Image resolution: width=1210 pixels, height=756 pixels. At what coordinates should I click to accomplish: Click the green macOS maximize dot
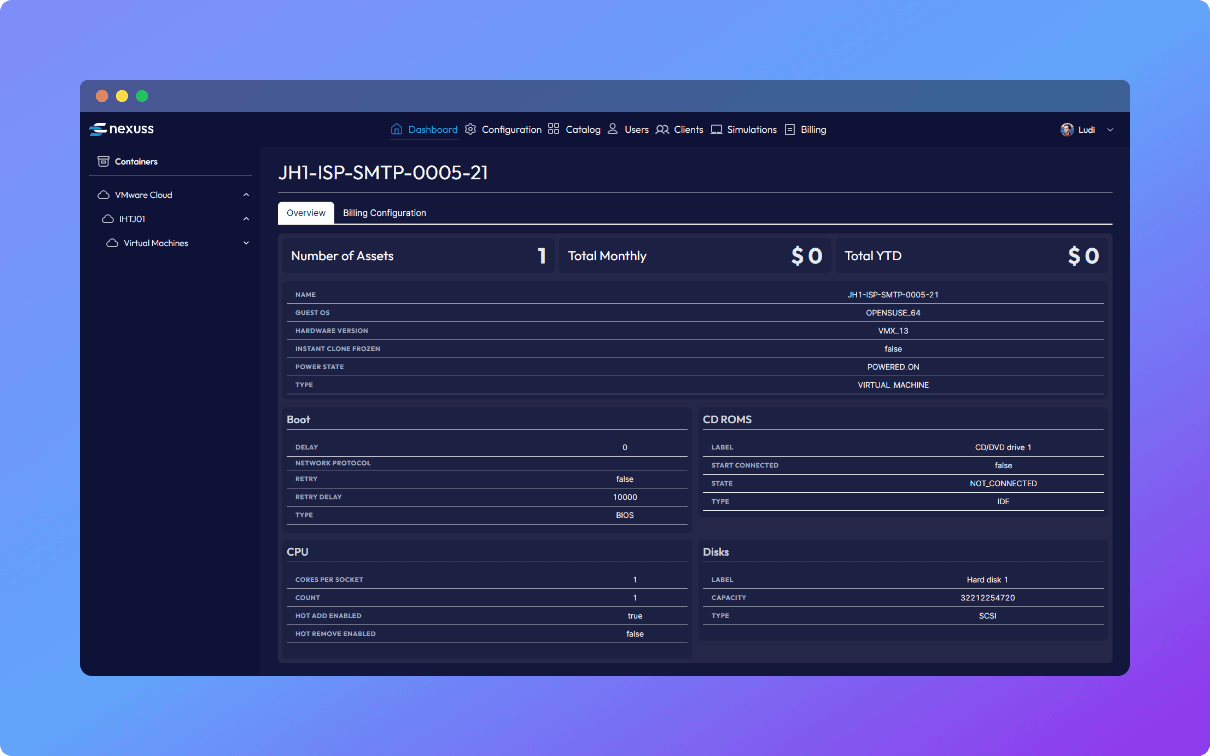[x=142, y=96]
